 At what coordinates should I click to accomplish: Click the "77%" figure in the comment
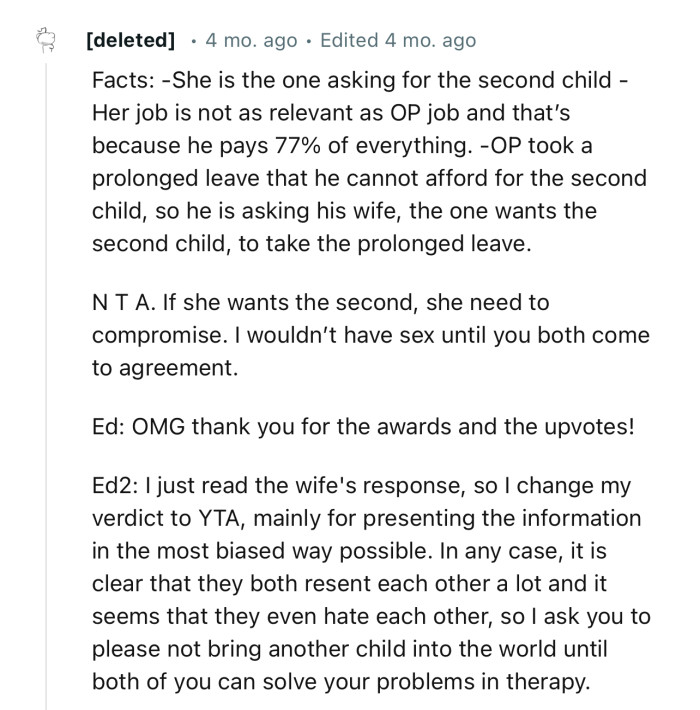click(298, 146)
